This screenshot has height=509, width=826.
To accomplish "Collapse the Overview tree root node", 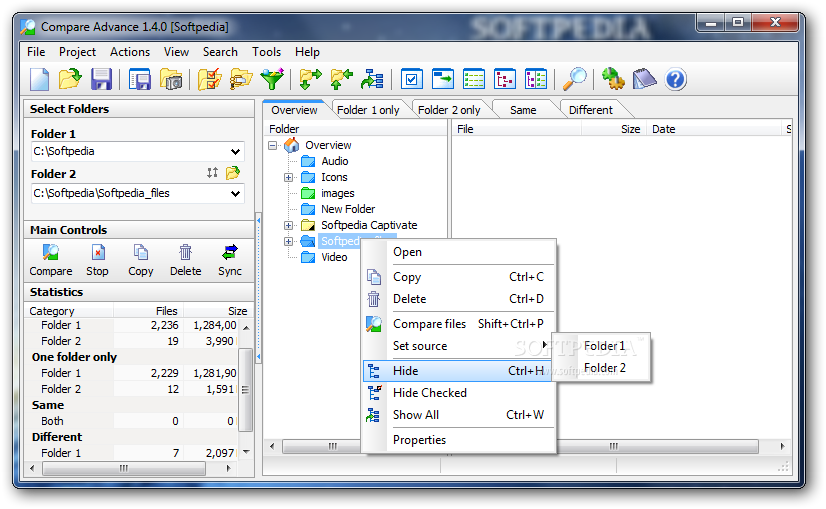I will tap(272, 145).
